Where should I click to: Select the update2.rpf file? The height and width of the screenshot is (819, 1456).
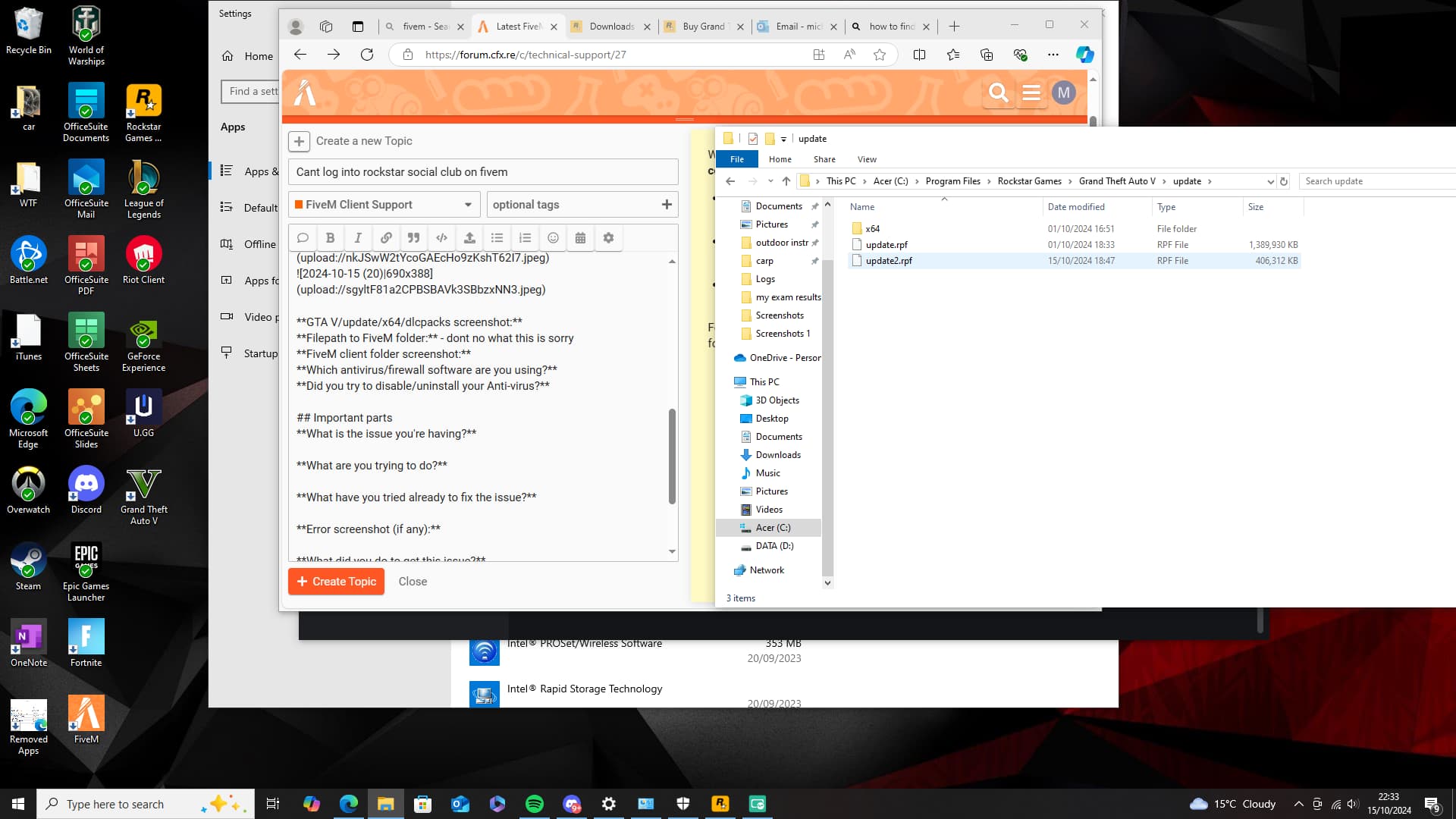pos(1074,261)
